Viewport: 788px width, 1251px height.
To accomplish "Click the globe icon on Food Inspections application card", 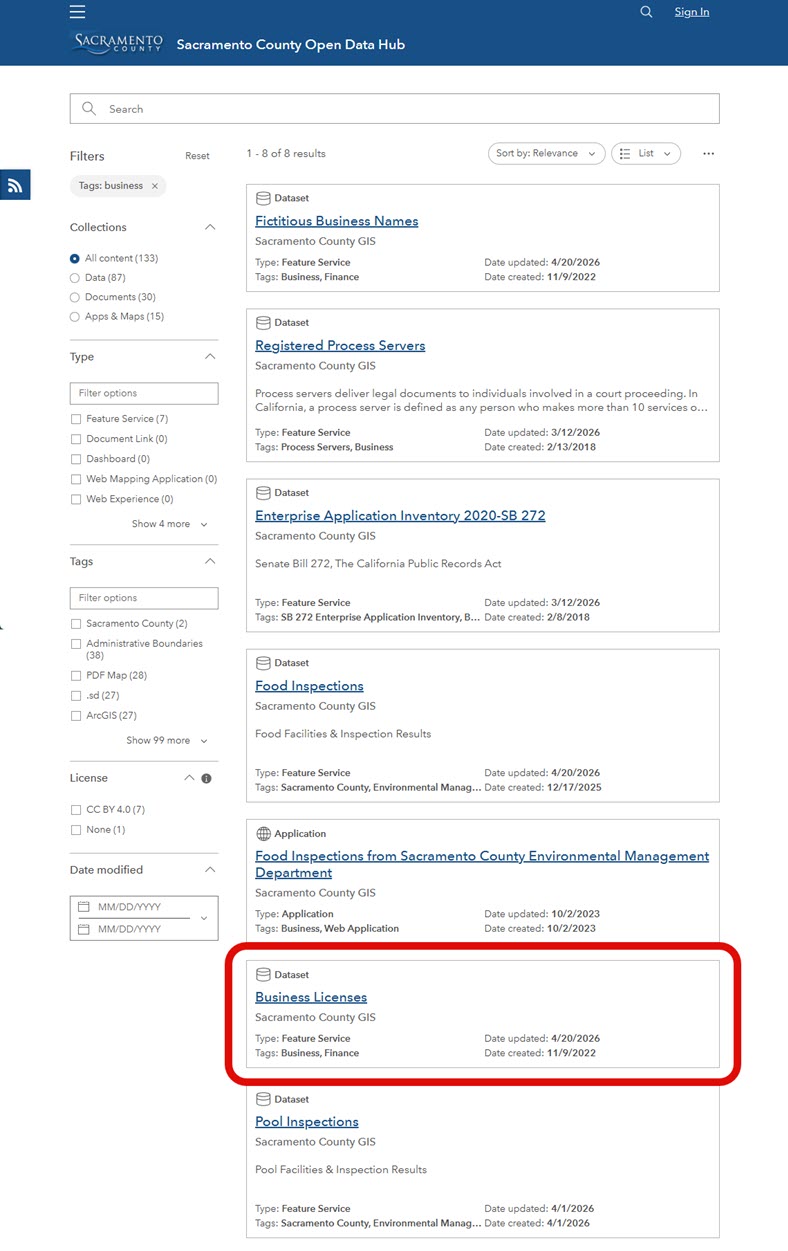I will (x=264, y=834).
